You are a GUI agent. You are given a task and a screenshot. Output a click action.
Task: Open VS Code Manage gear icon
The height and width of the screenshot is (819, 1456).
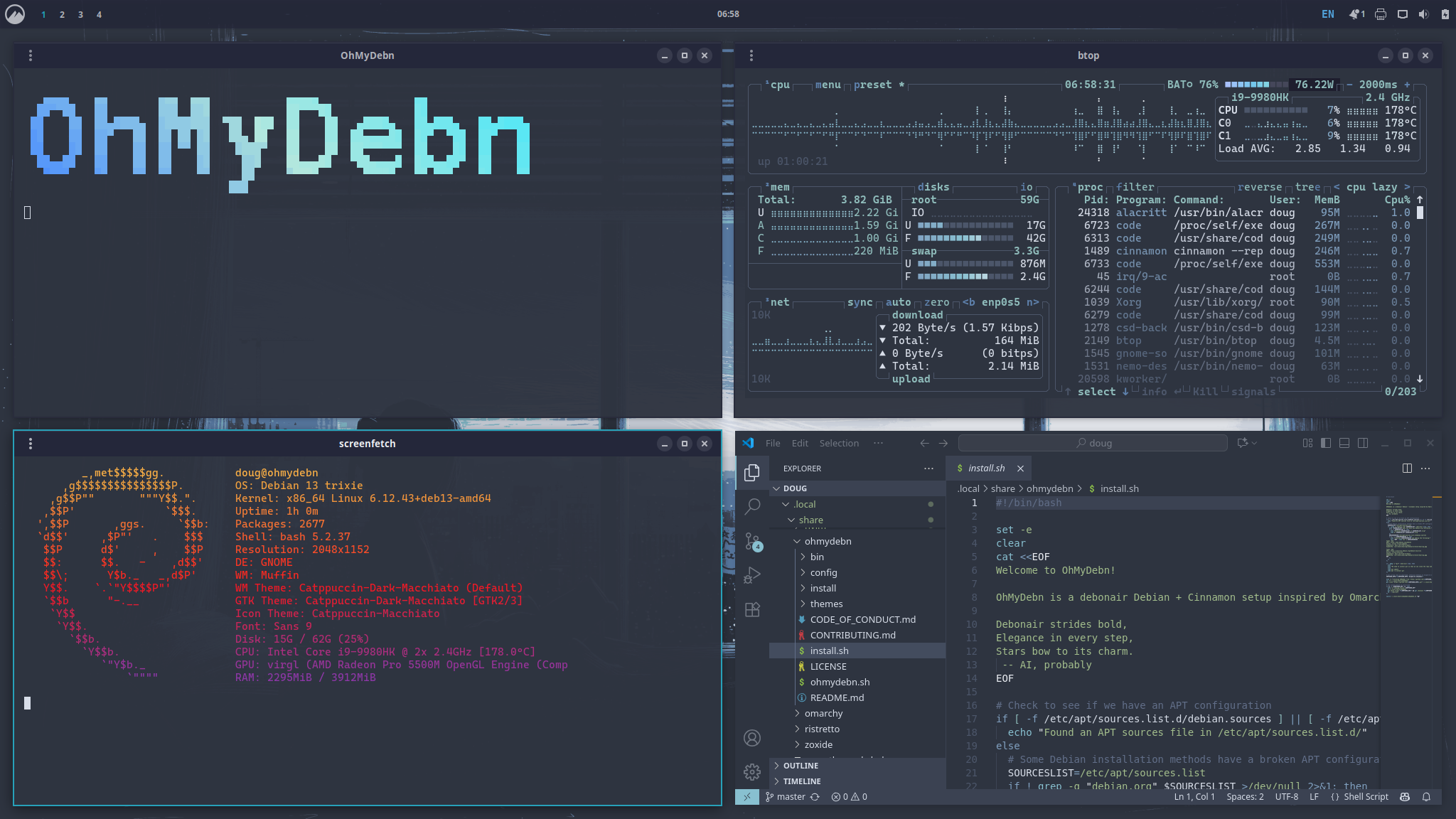point(752,771)
